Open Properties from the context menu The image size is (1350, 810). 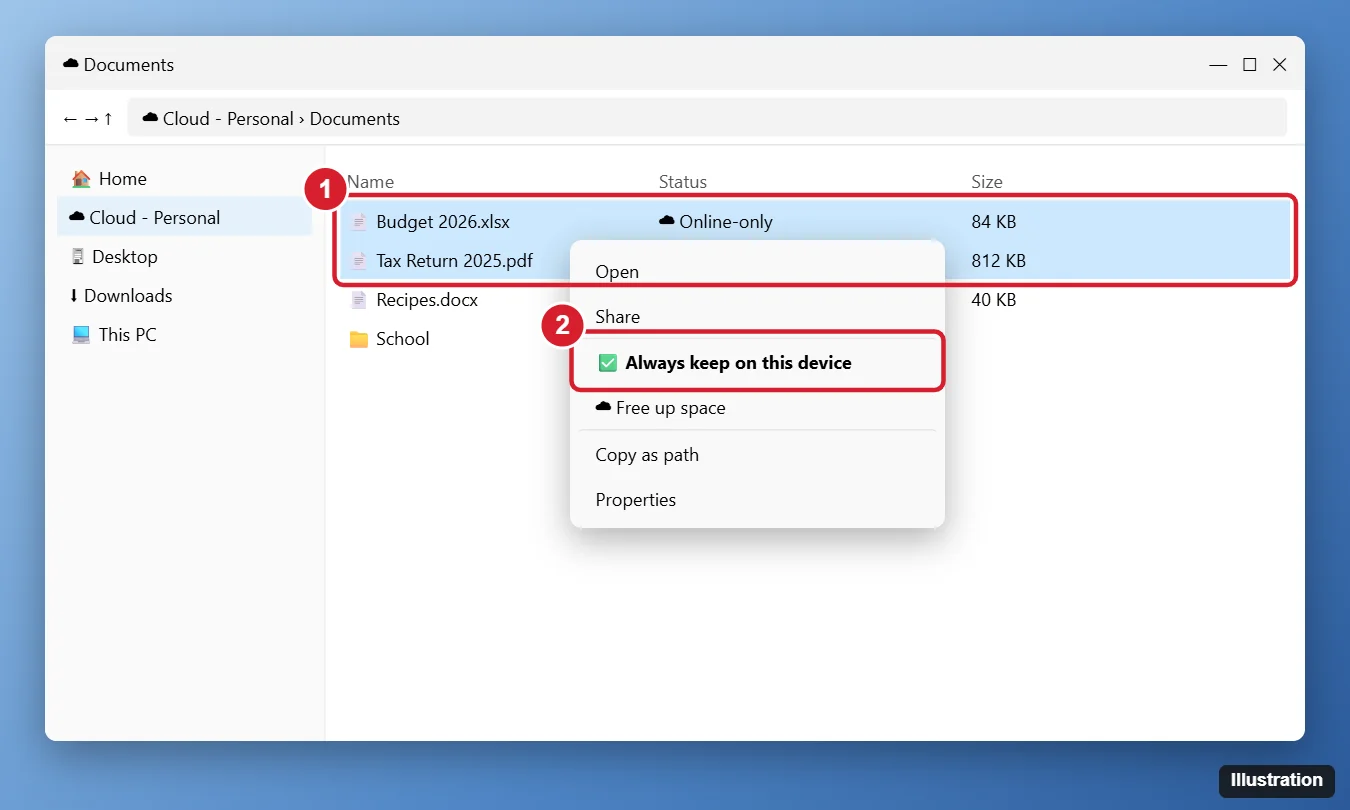[757, 500]
